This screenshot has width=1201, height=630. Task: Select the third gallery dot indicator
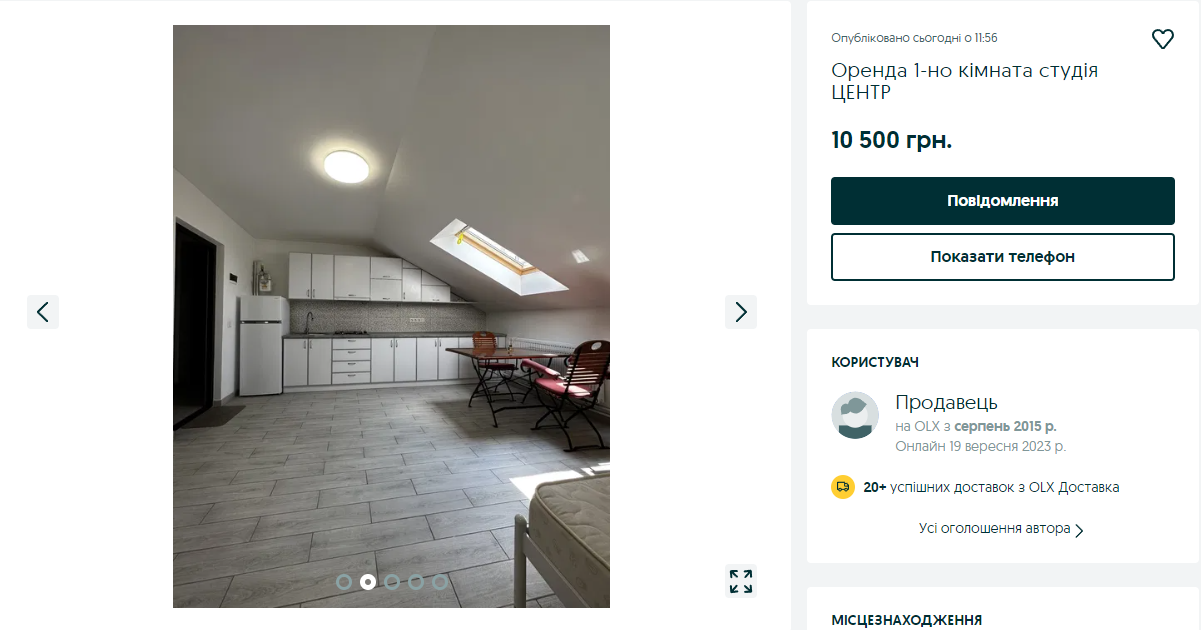click(x=392, y=581)
